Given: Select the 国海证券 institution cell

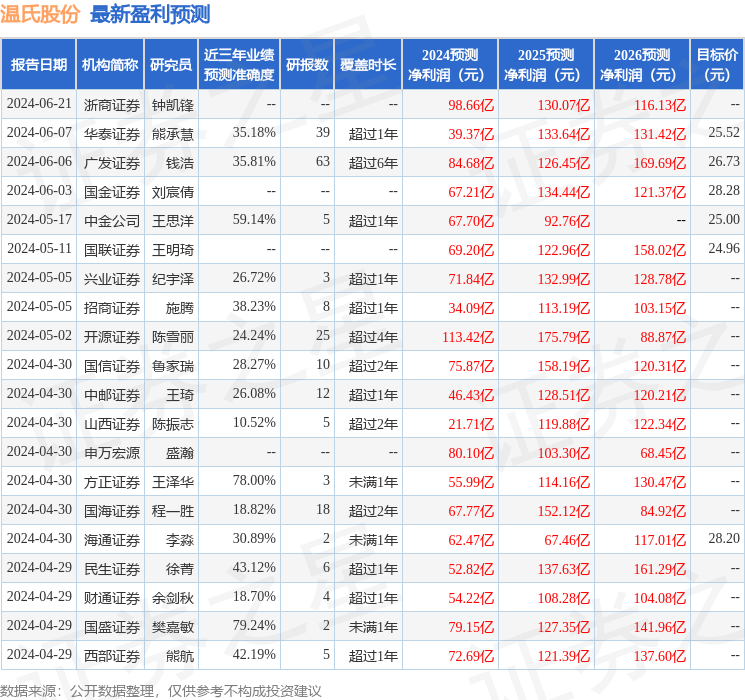Looking at the screenshot, I should click(x=112, y=510).
